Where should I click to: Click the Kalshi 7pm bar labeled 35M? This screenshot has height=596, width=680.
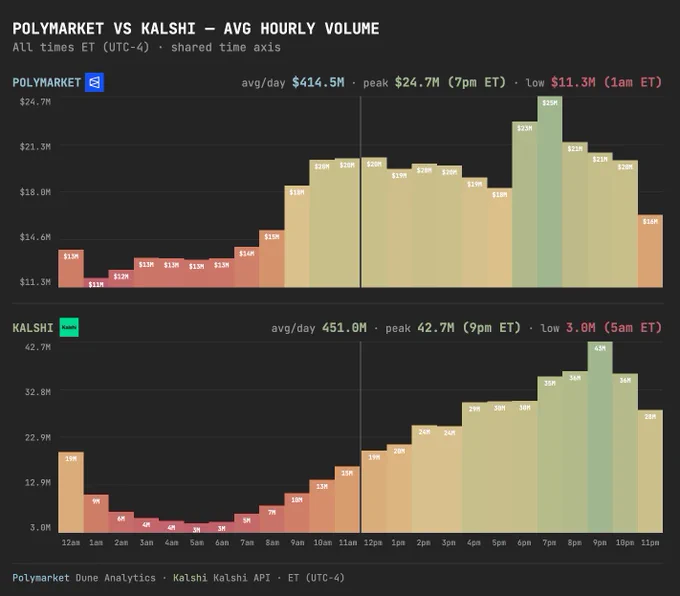(550, 455)
